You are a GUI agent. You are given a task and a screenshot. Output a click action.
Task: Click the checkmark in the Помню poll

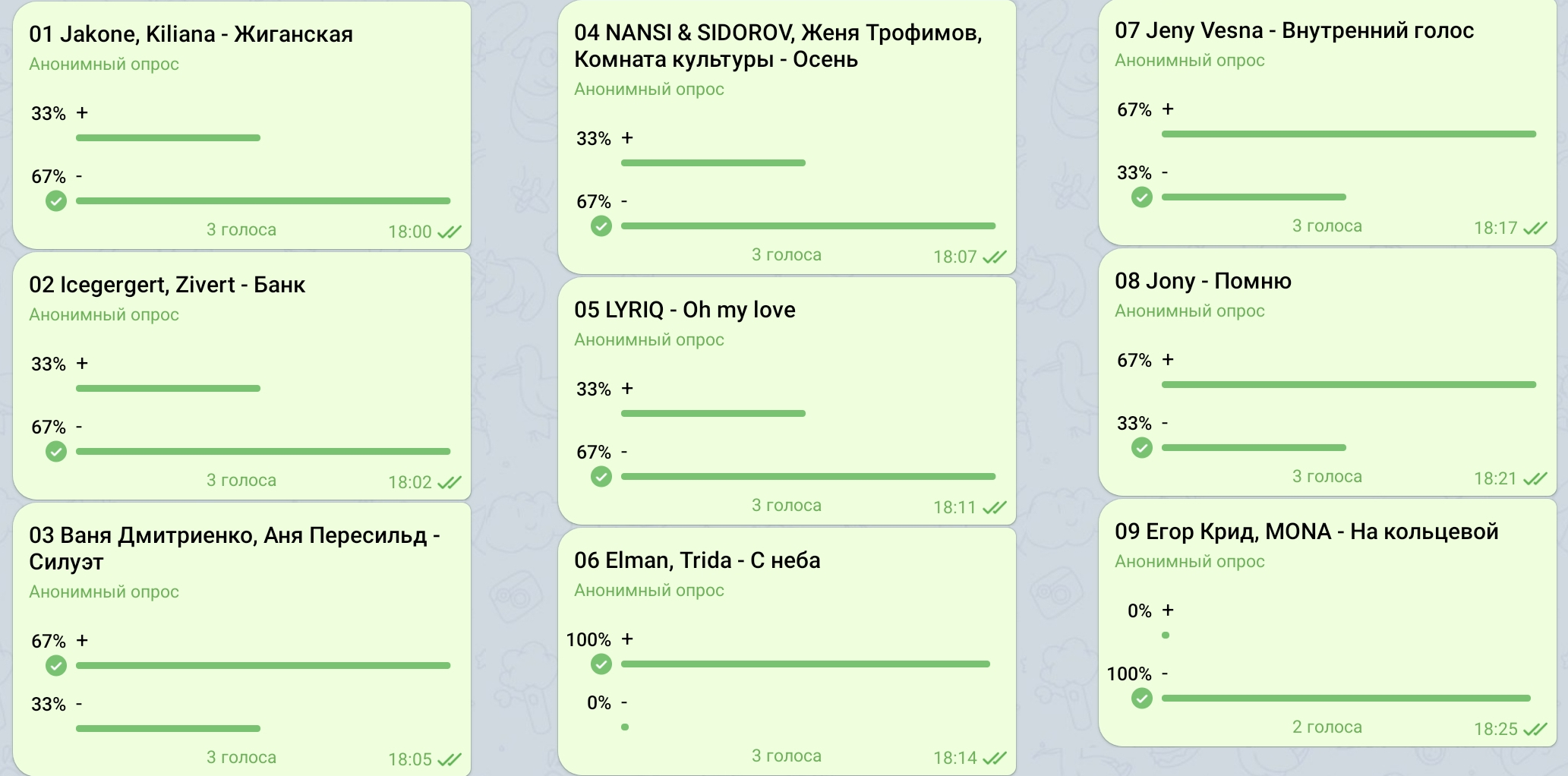point(1142,448)
